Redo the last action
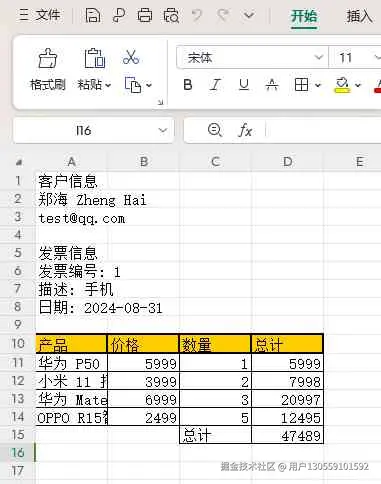Viewport: 381px width, 484px height. click(x=223, y=15)
